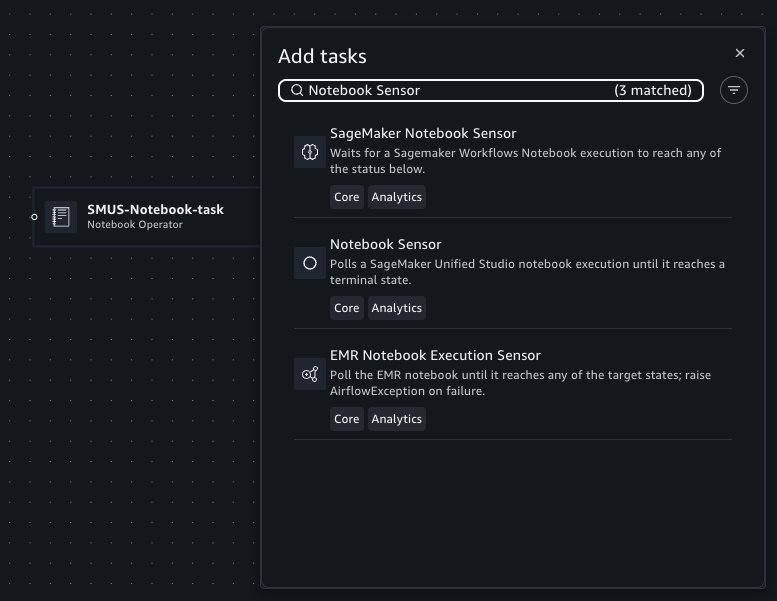Click the 'Polls a SageMaker Unified Studio' description

coord(527,272)
